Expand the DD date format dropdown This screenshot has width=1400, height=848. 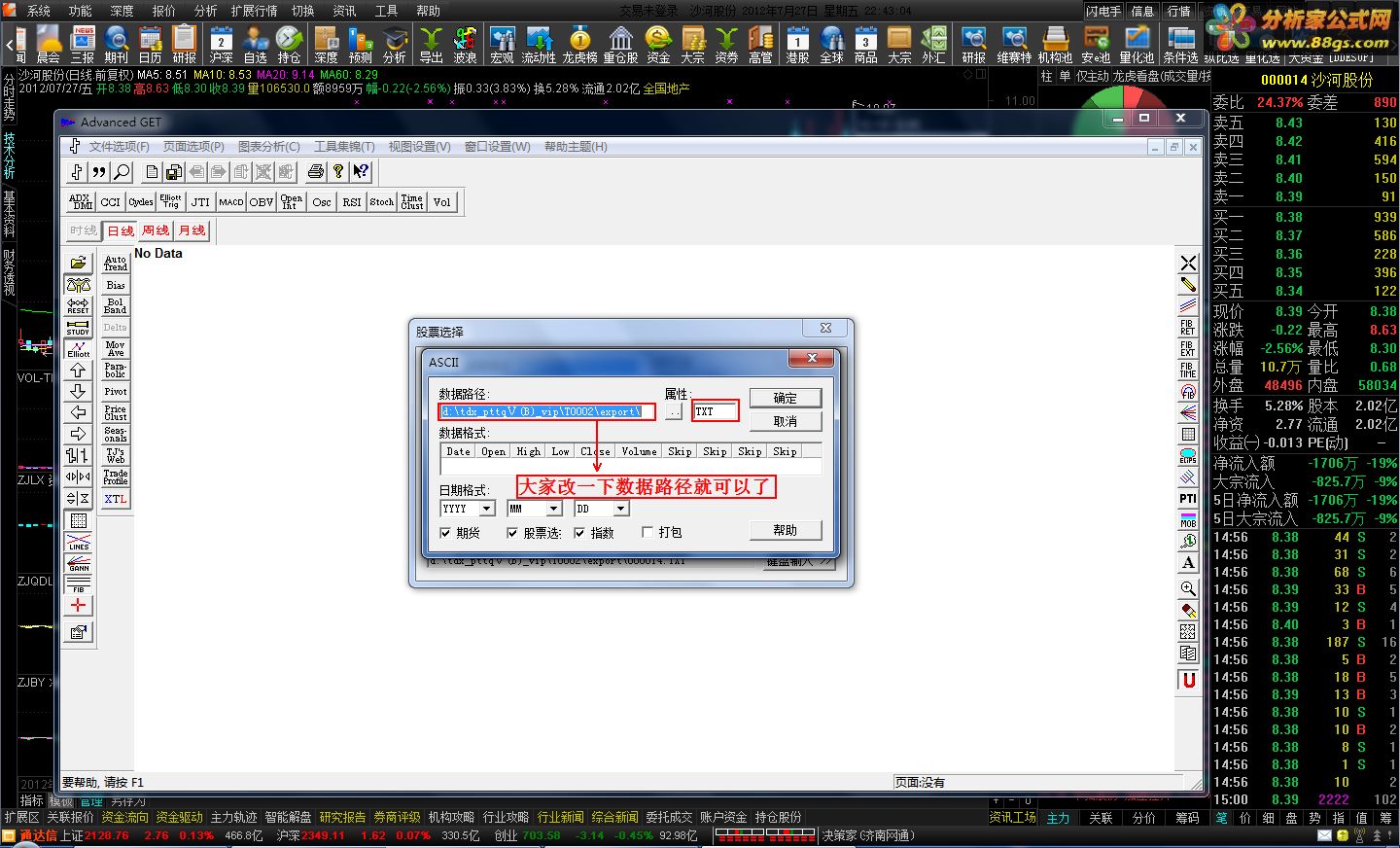tap(620, 509)
